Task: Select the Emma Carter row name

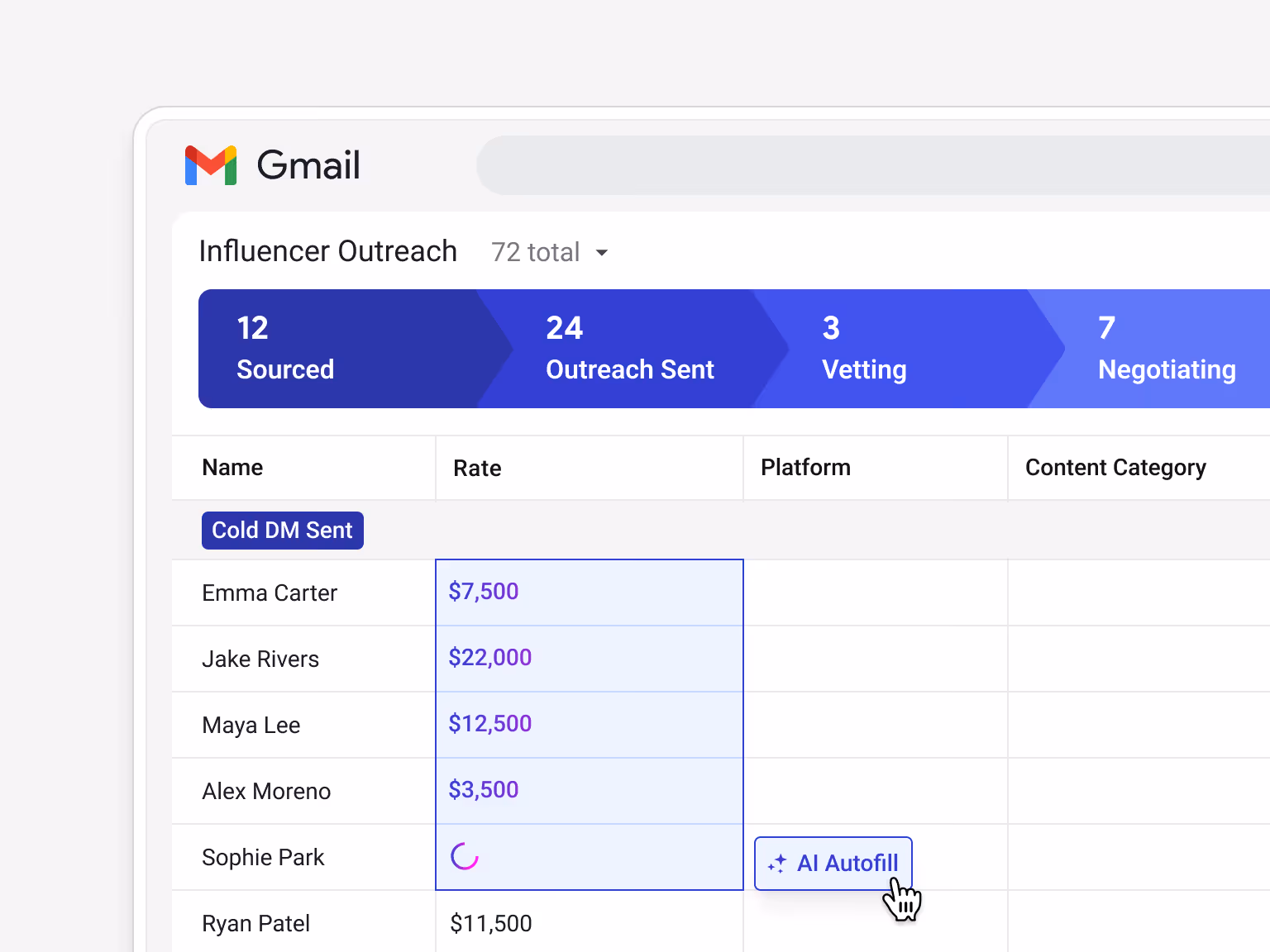Action: 270,593
